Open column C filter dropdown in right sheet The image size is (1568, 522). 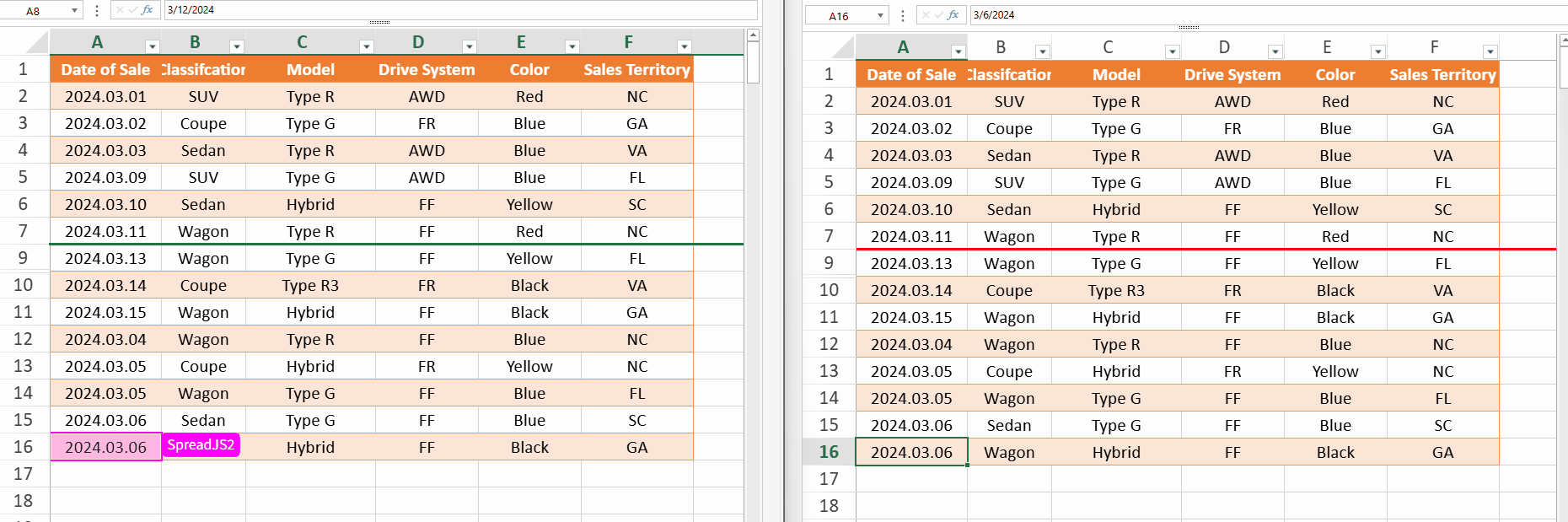[x=1172, y=52]
